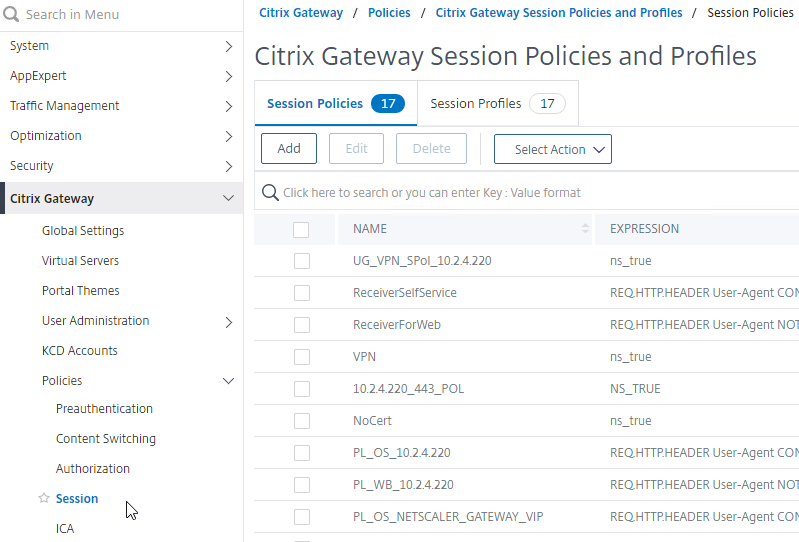The width and height of the screenshot is (799, 542).
Task: Click the ReceiverSelfService policy name
Action: (x=405, y=293)
